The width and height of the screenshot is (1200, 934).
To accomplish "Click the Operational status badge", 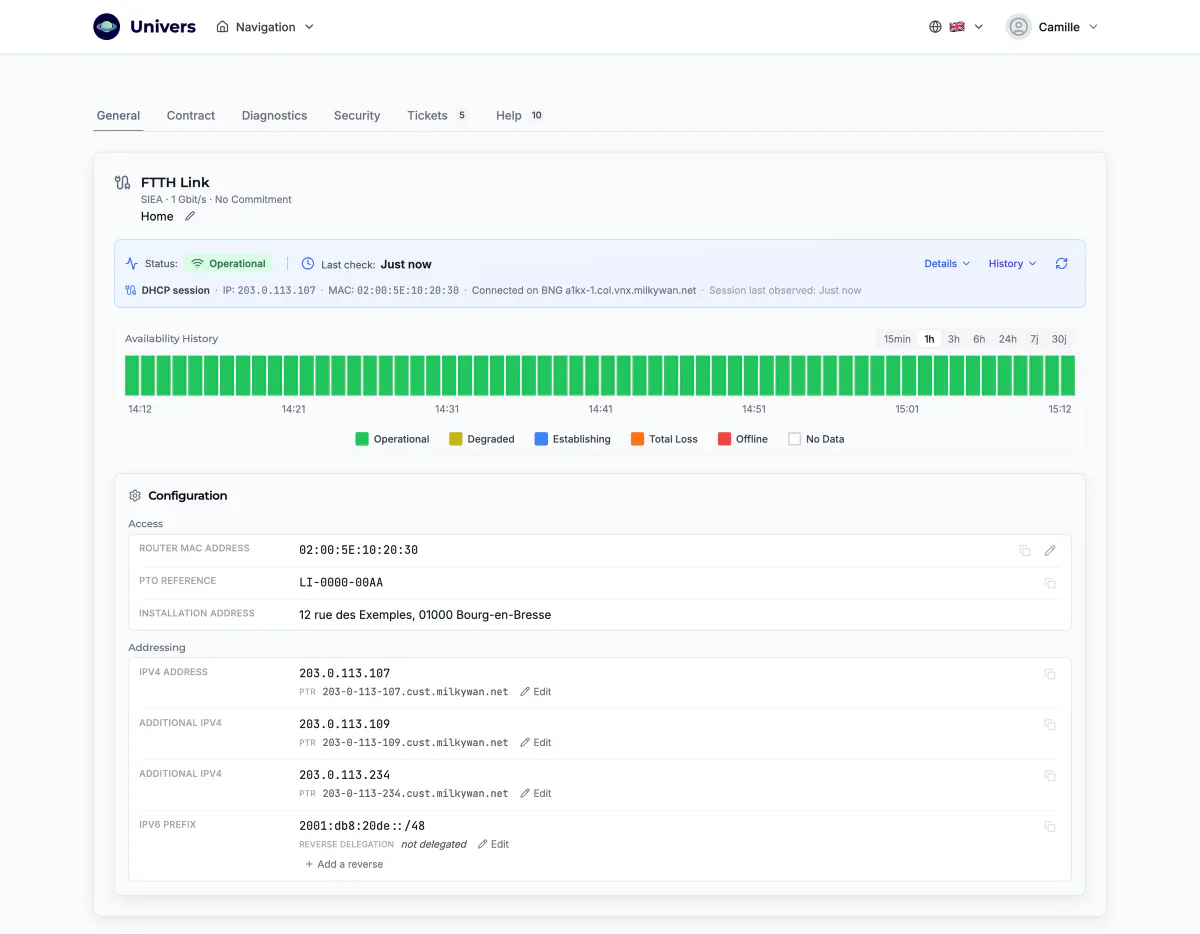I will coord(228,264).
